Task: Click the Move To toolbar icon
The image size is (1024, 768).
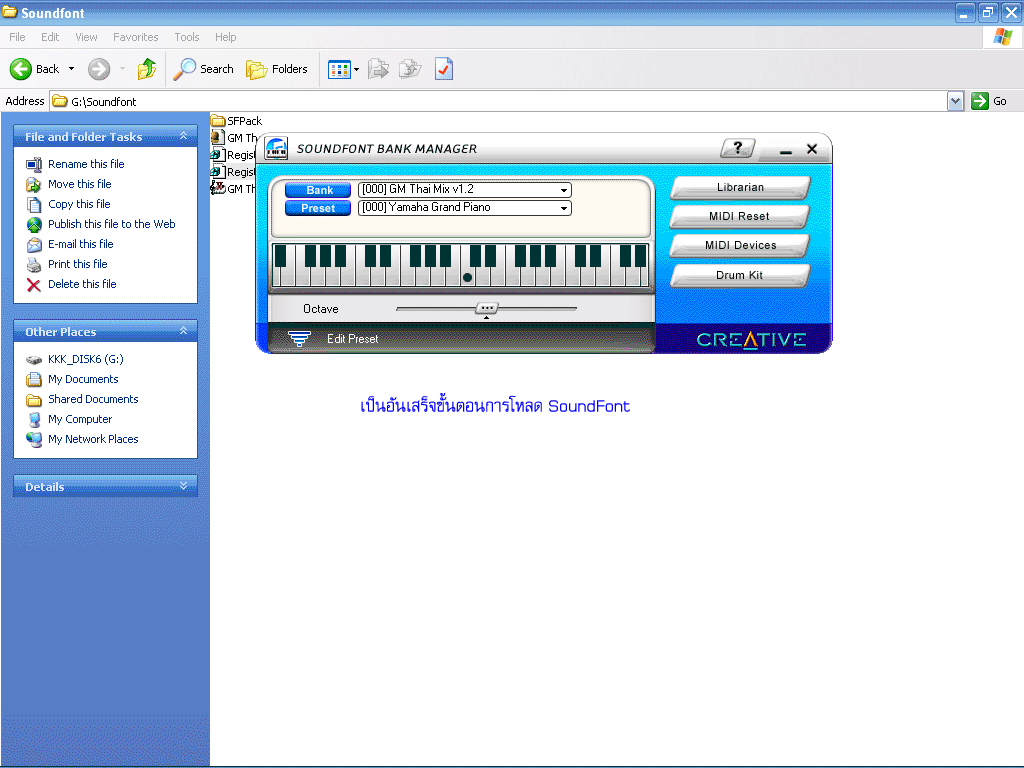Action: point(378,69)
